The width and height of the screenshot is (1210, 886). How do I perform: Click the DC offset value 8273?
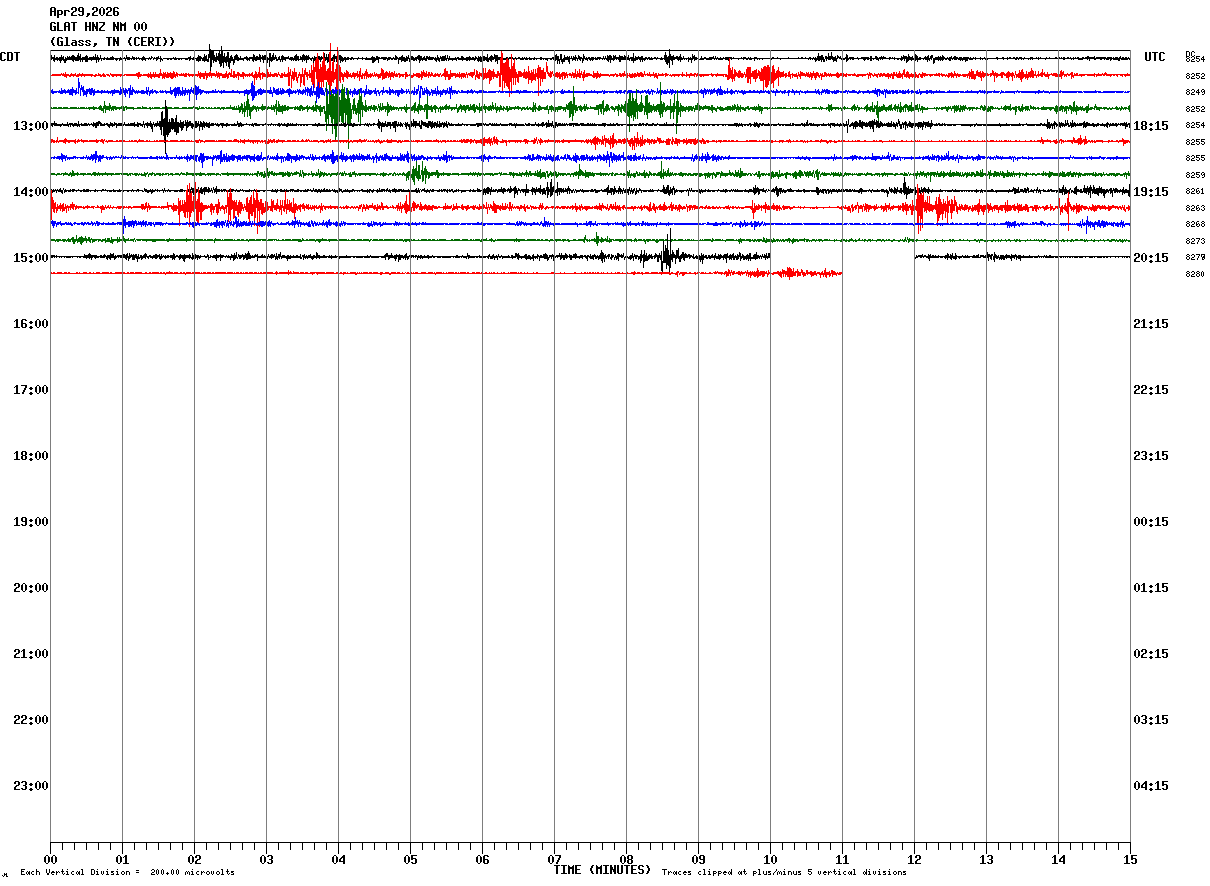1195,241
